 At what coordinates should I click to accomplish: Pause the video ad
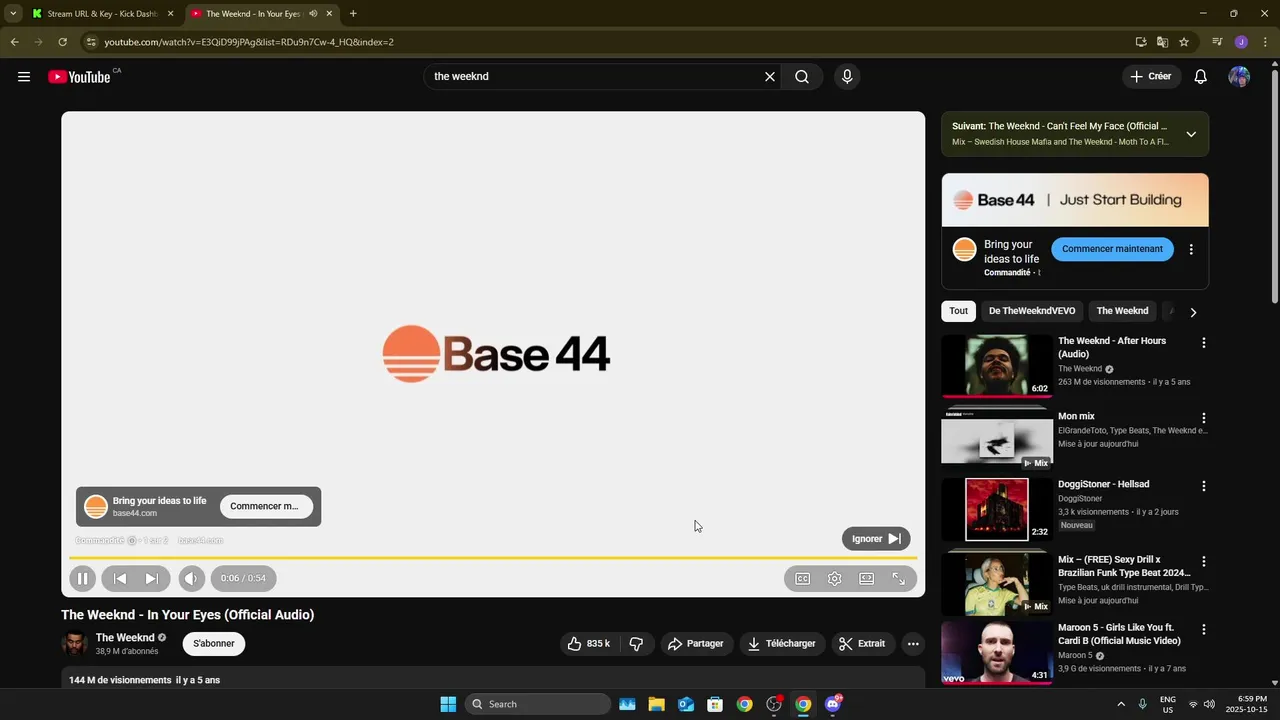click(82, 578)
